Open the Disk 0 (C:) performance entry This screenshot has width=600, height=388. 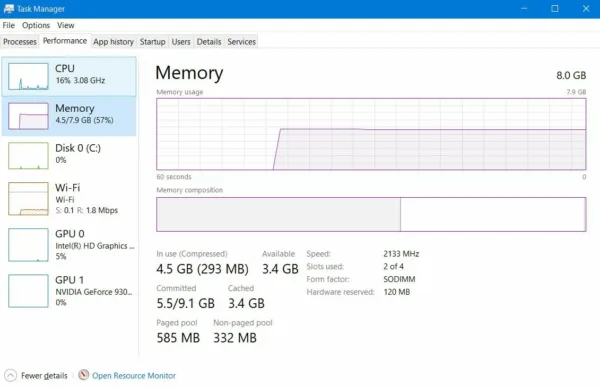coord(69,155)
